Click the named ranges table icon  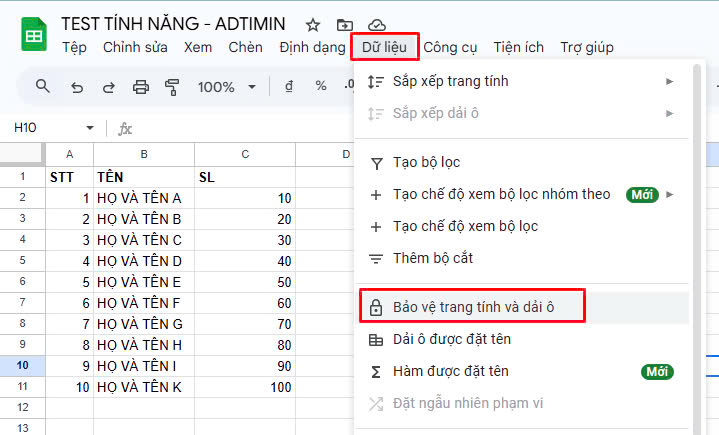point(376,340)
